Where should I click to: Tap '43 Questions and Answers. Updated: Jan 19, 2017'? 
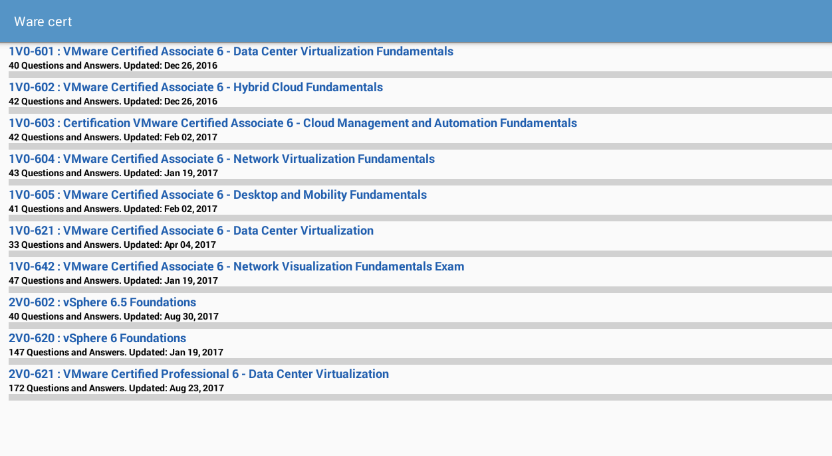click(113, 173)
